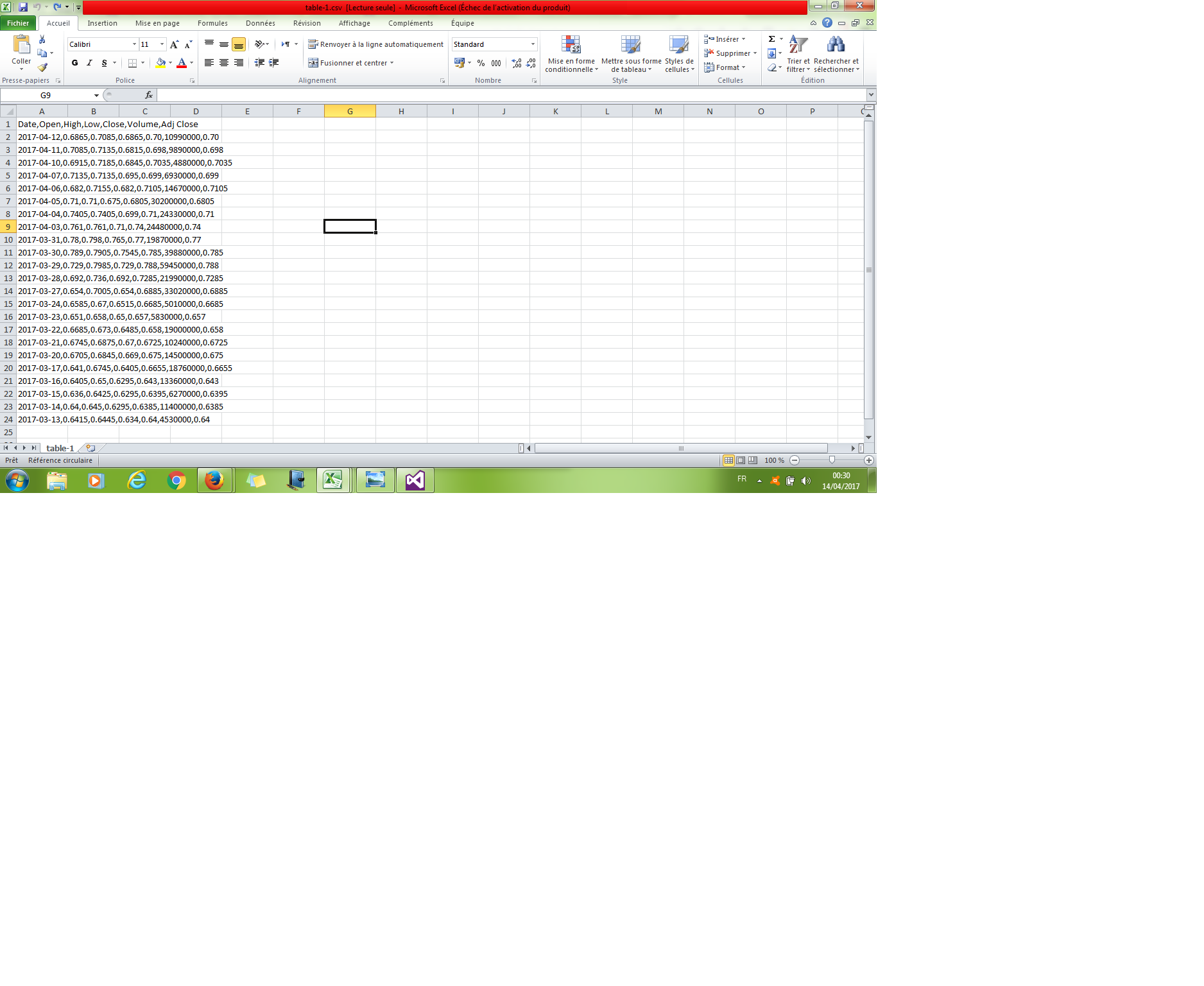1204x986 pixels.
Task: Click the Fill down arrow icon
Action: click(771, 53)
